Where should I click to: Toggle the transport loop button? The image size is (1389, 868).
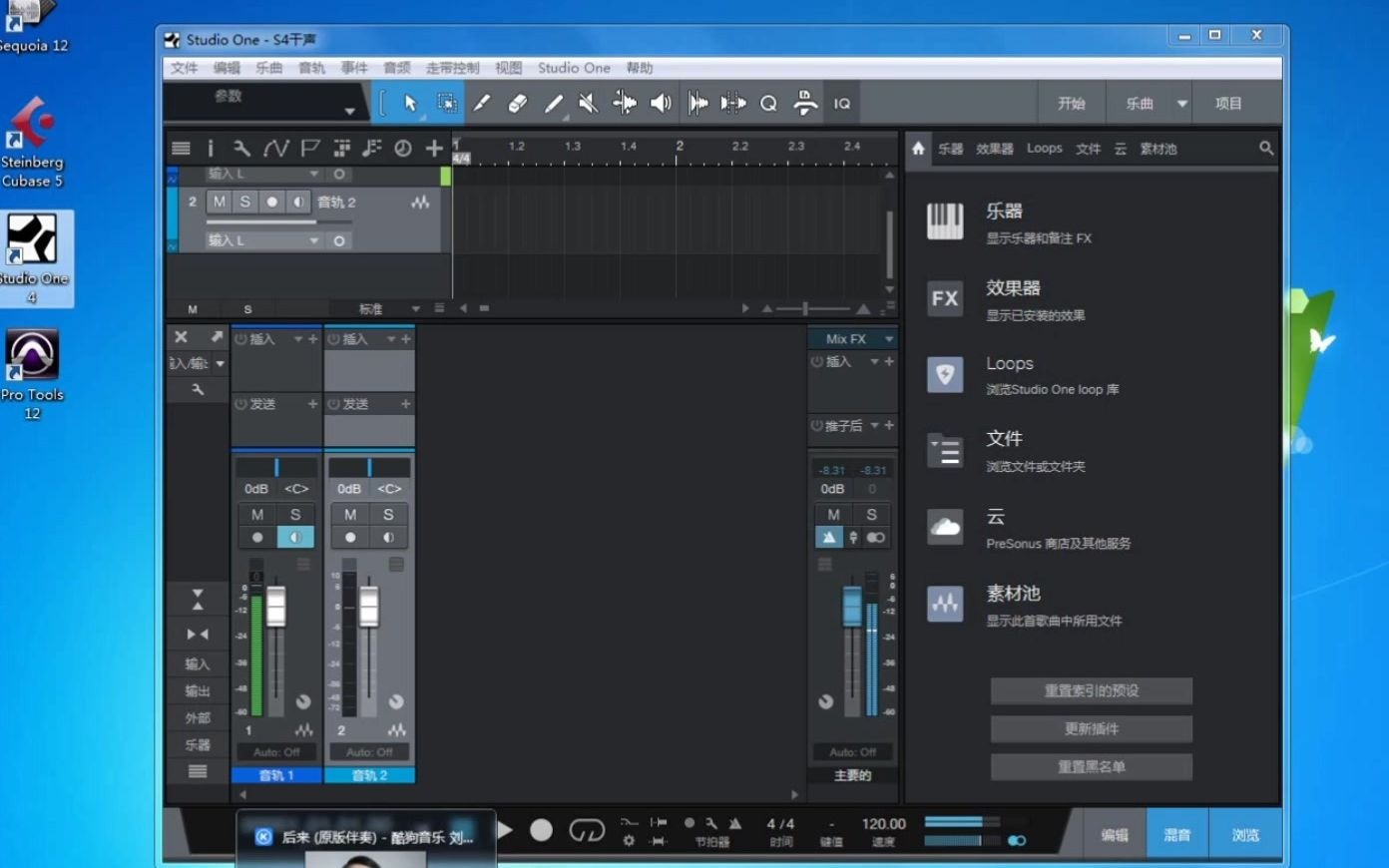pyautogui.click(x=587, y=830)
